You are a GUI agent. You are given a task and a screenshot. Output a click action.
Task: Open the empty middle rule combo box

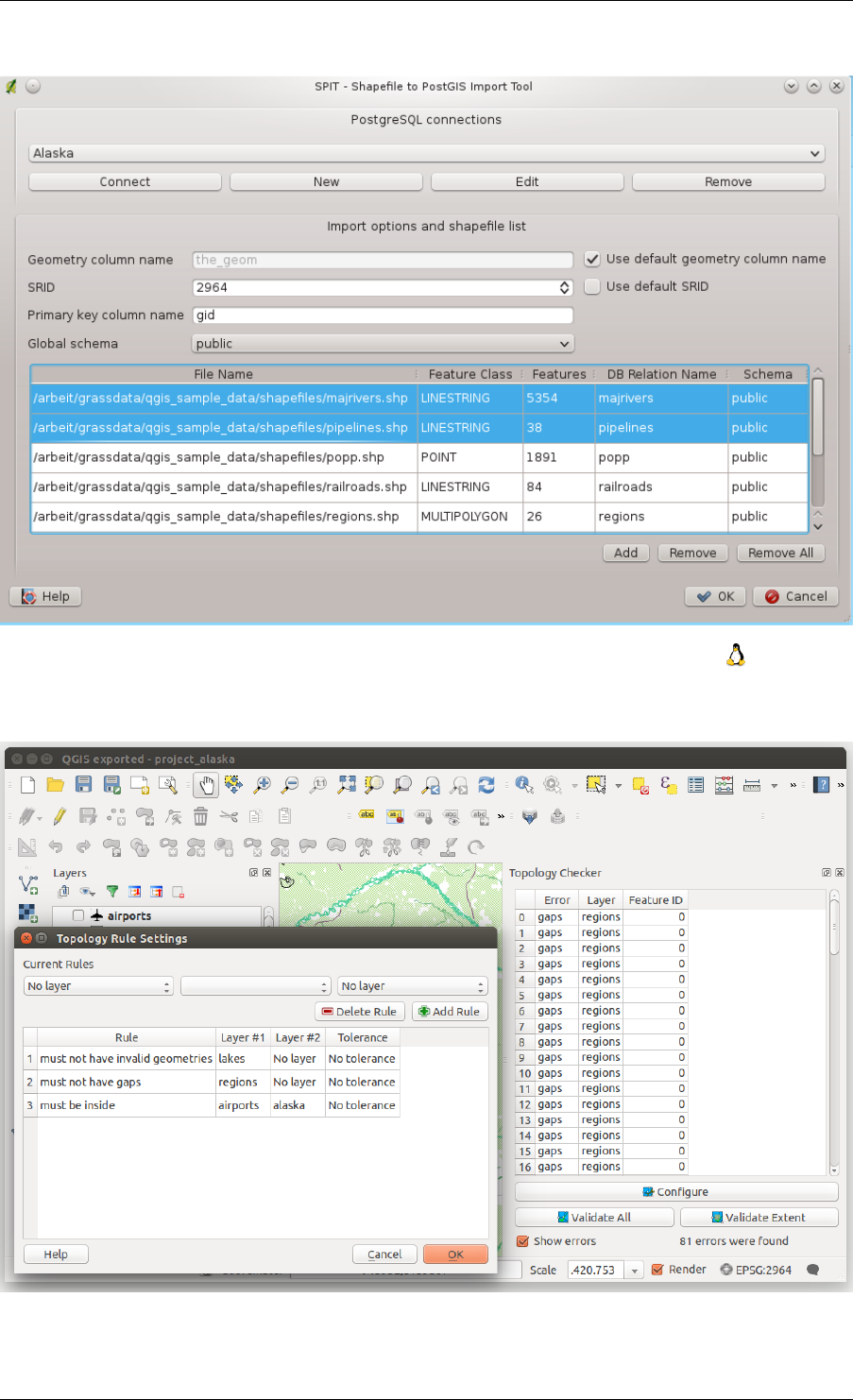point(255,986)
